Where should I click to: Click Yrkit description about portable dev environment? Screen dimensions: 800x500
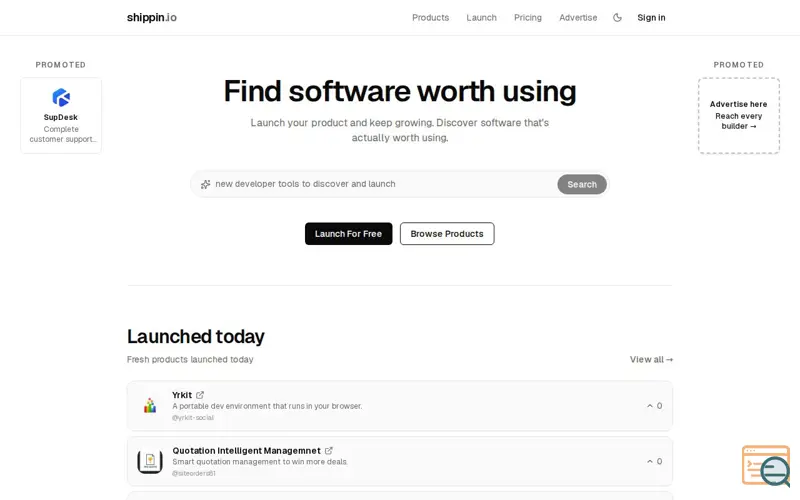pos(267,406)
